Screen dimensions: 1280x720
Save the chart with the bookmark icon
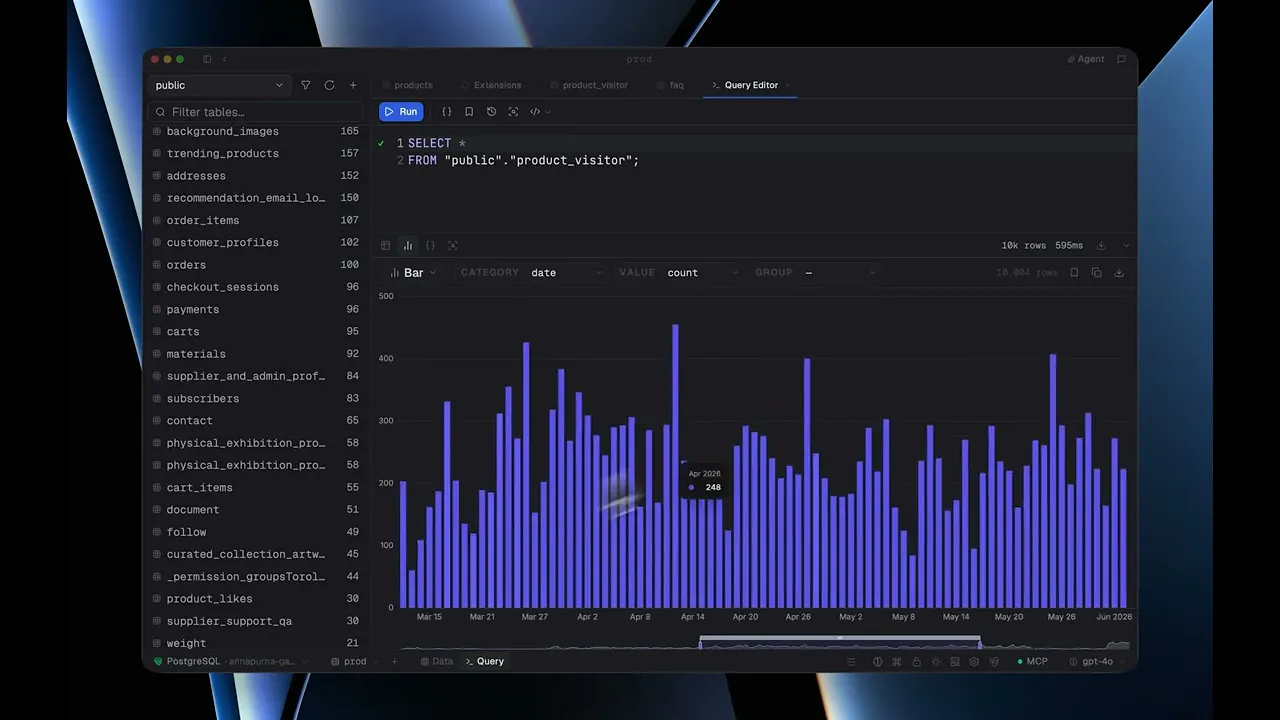point(1074,272)
